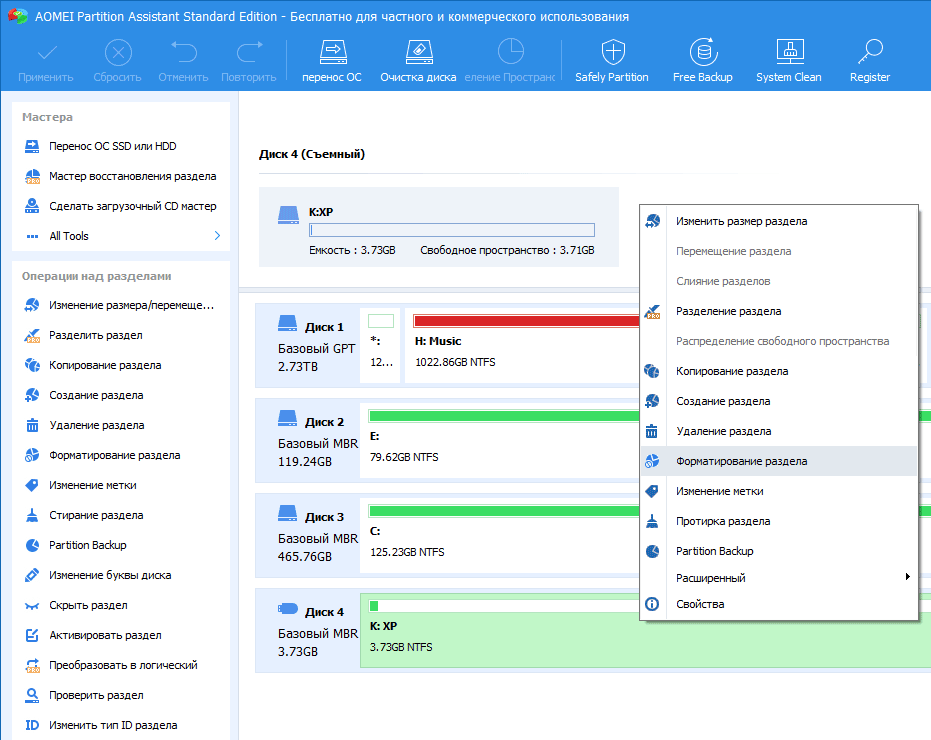Click sidebar 'Изменение метки' tag icon

coord(32,485)
